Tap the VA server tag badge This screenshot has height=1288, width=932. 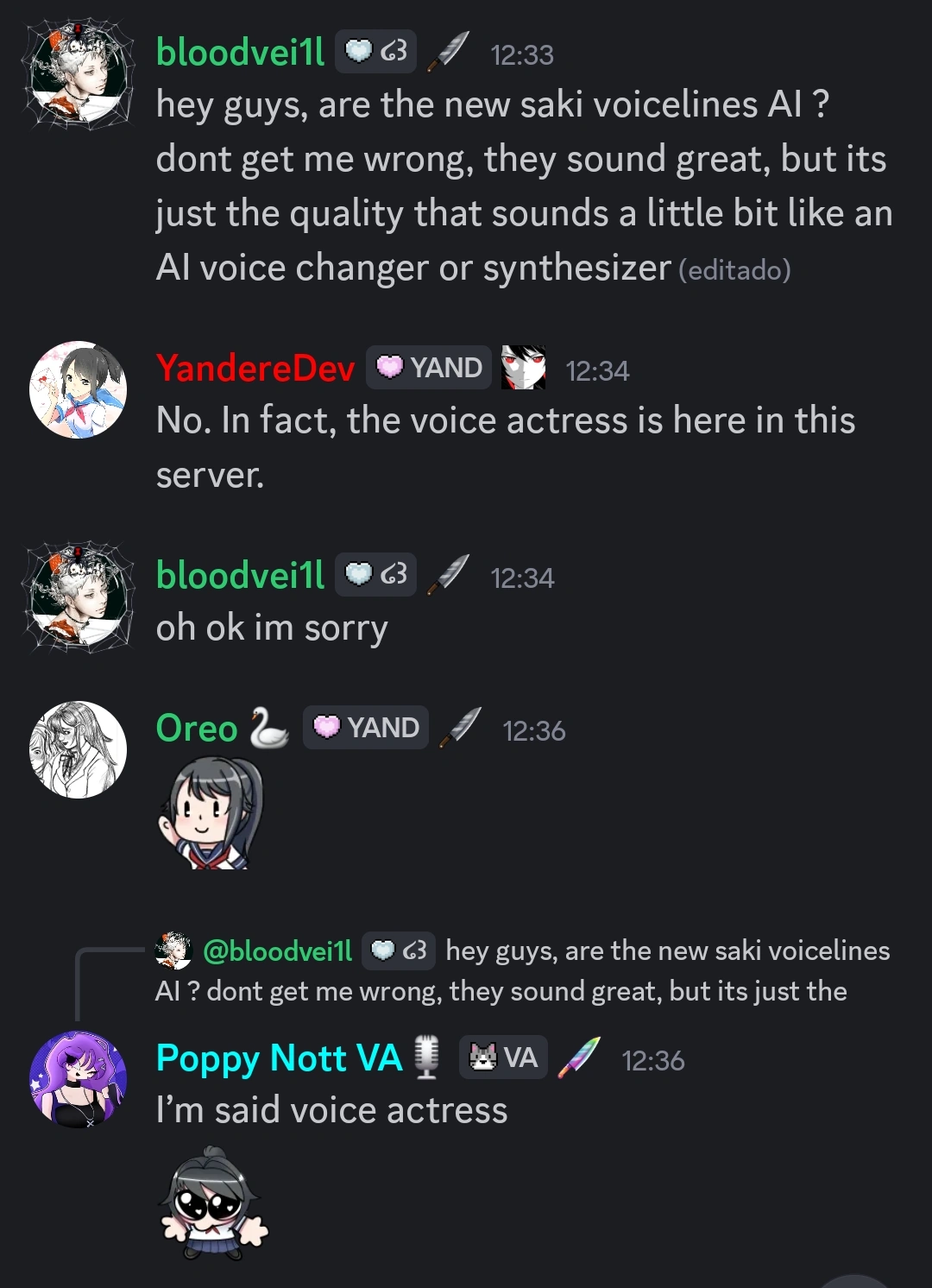coord(503,1058)
